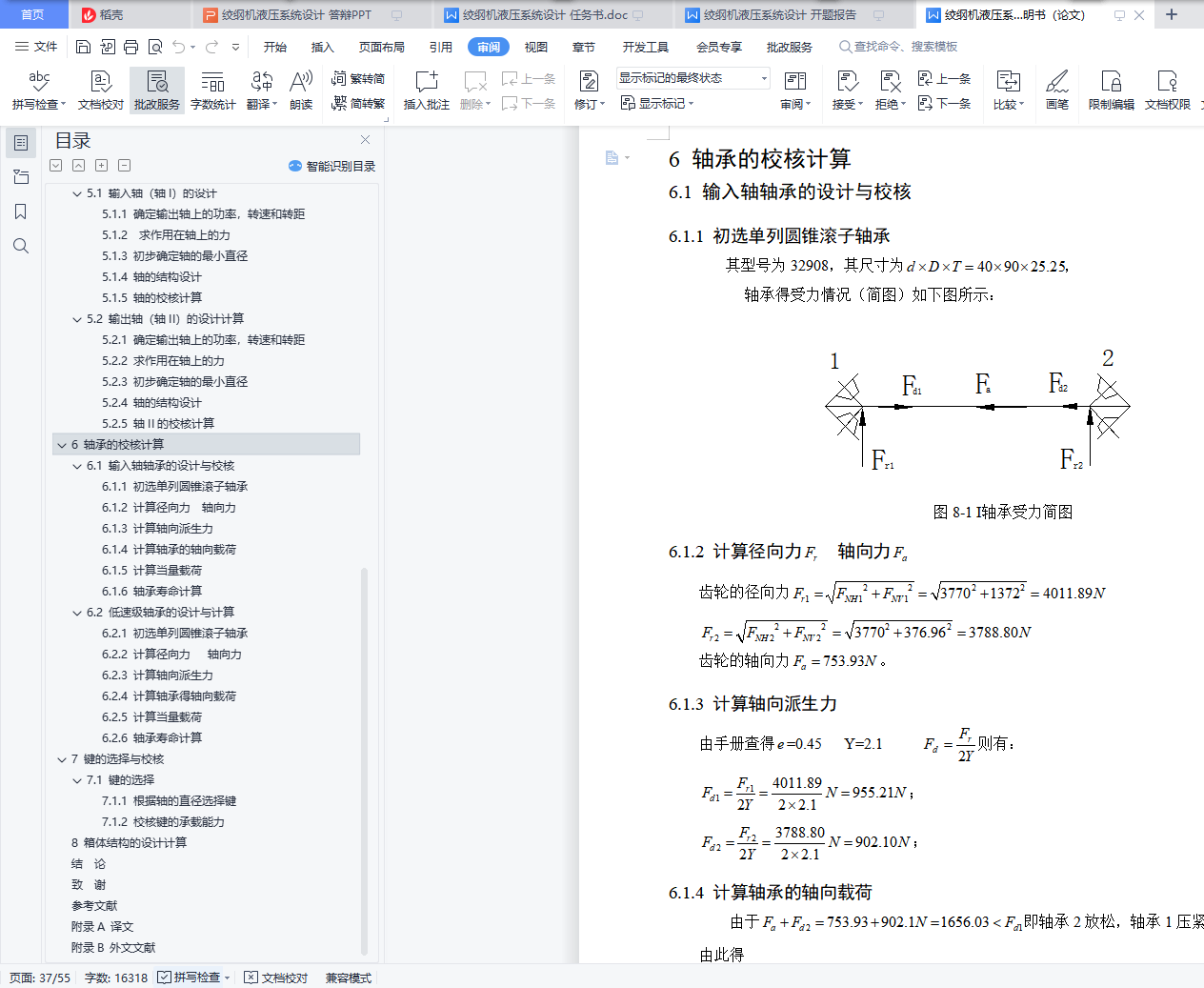Select the 画笔 pen tool

click(x=1057, y=91)
